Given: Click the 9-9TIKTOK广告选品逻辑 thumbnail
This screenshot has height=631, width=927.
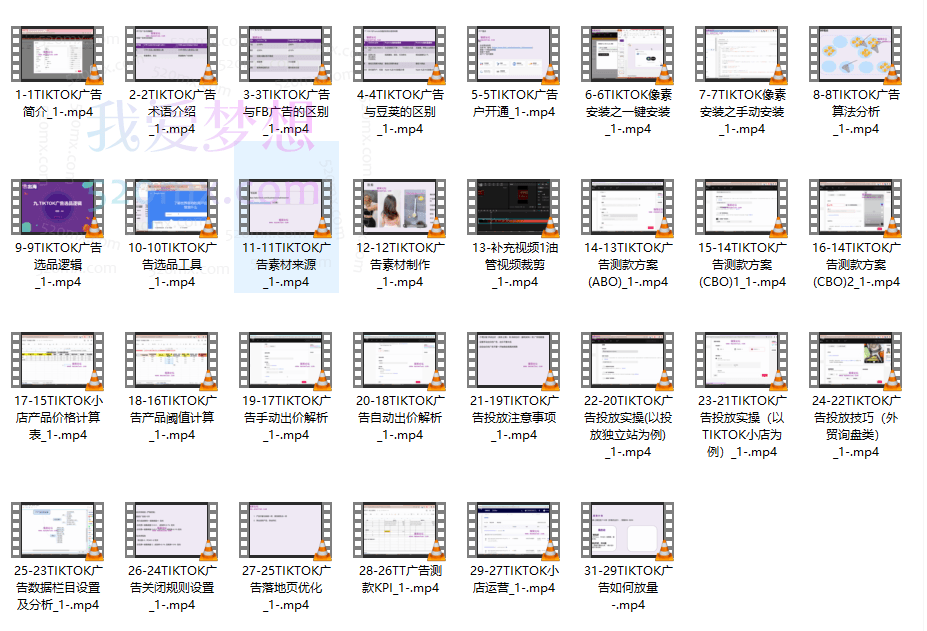Looking at the screenshot, I should click(x=58, y=208).
